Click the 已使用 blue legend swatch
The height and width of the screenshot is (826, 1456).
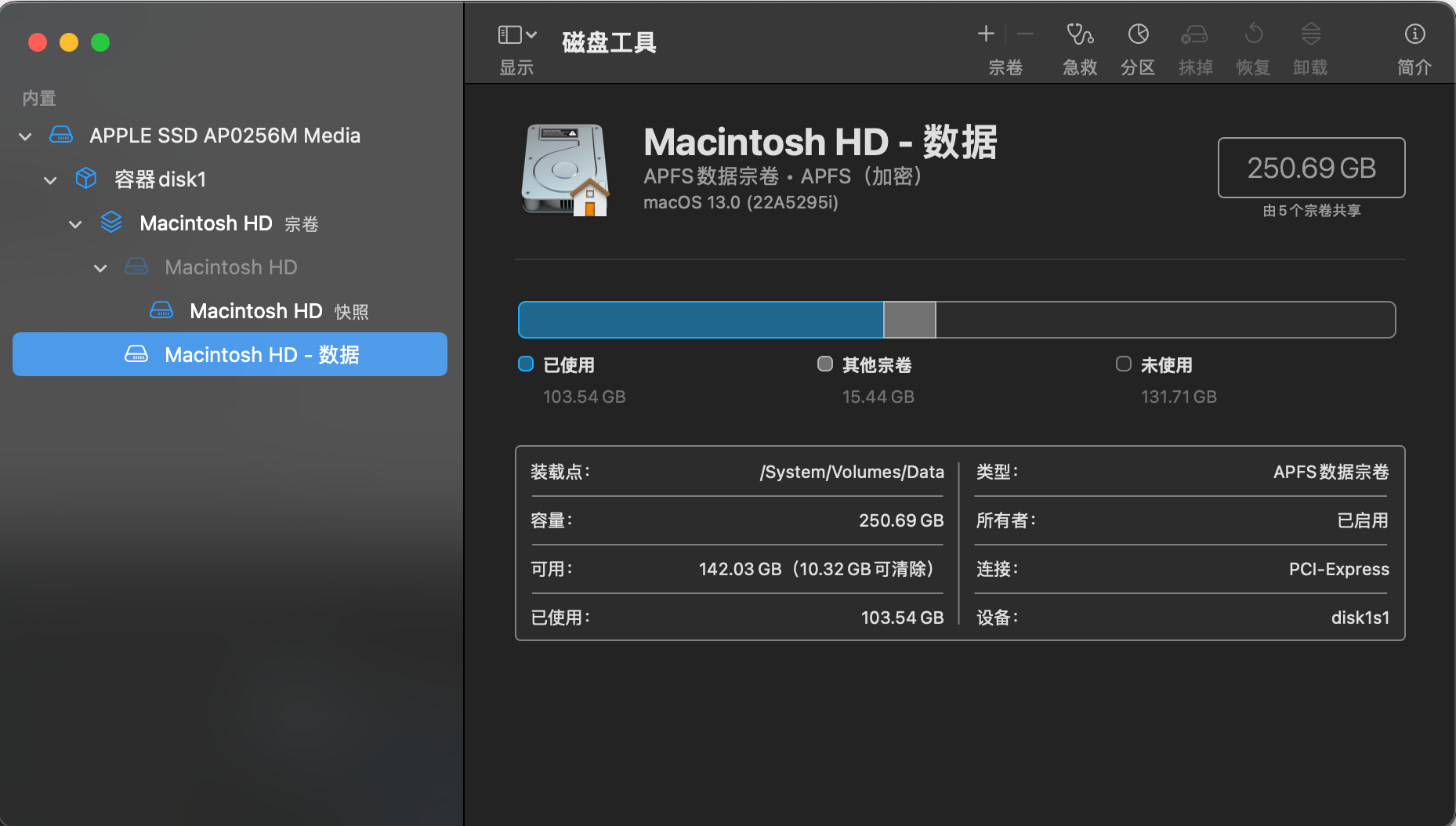[526, 364]
